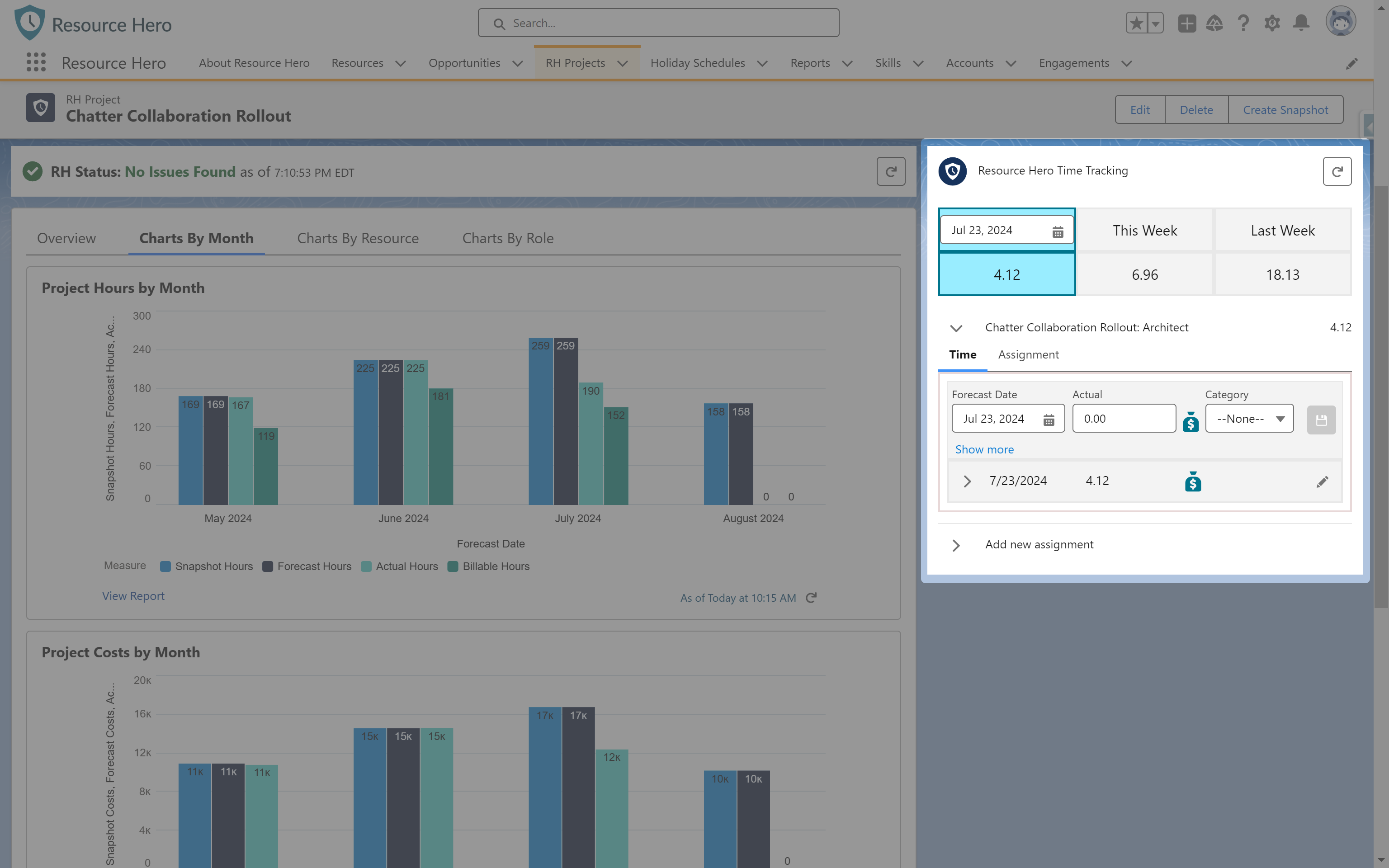Click the Favorites star icon
Viewport: 1389px width, 868px height.
(x=1136, y=24)
